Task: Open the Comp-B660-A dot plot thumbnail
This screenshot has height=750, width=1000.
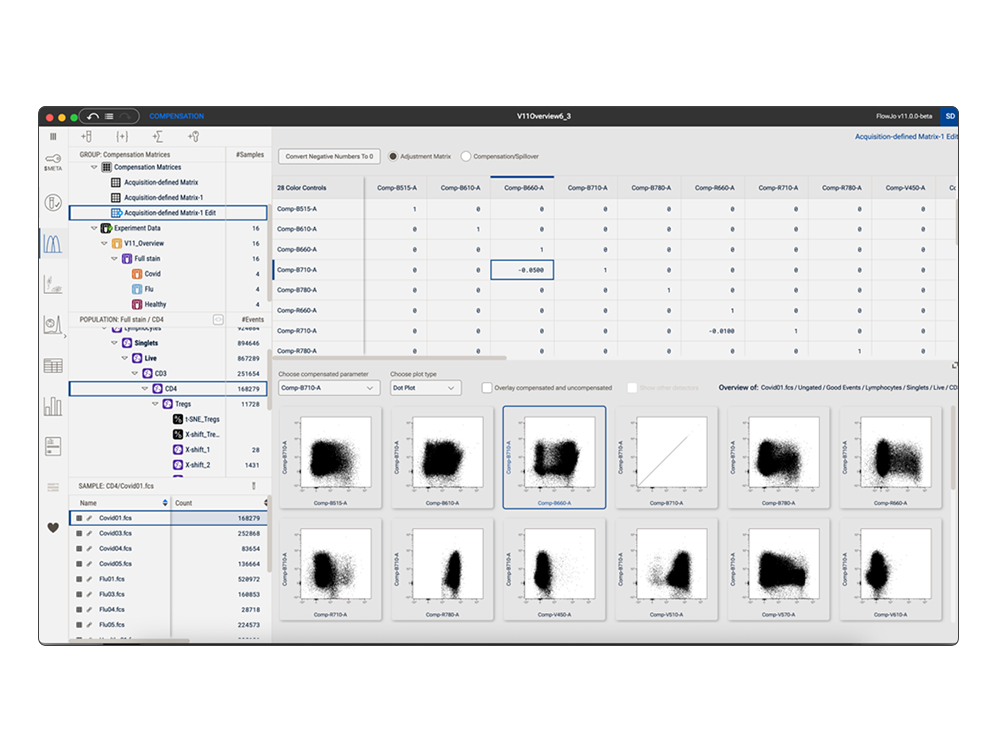Action: pyautogui.click(x=554, y=457)
